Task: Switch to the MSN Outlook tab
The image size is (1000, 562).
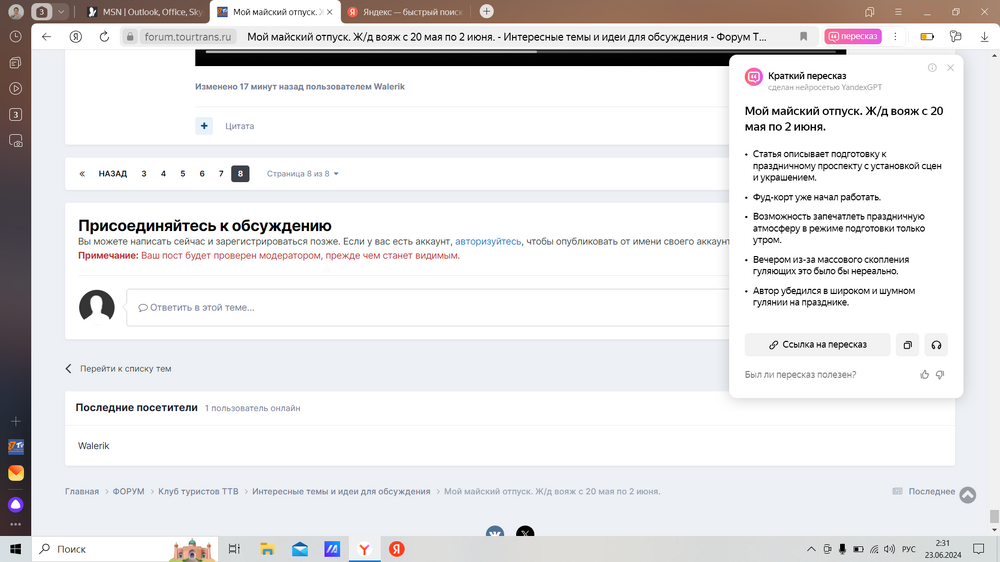Action: (144, 12)
